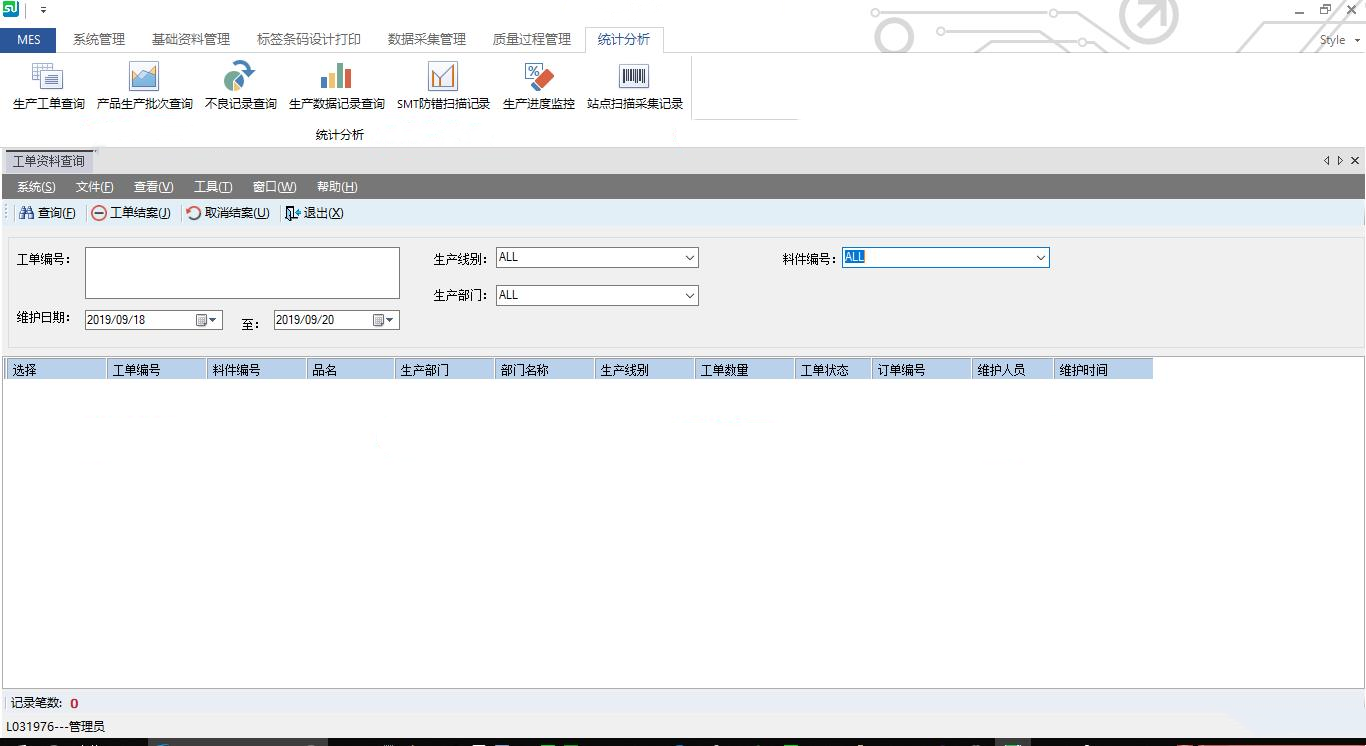
Task: Open calendar for start date 2019/09/18
Action: pyautogui.click(x=206, y=320)
